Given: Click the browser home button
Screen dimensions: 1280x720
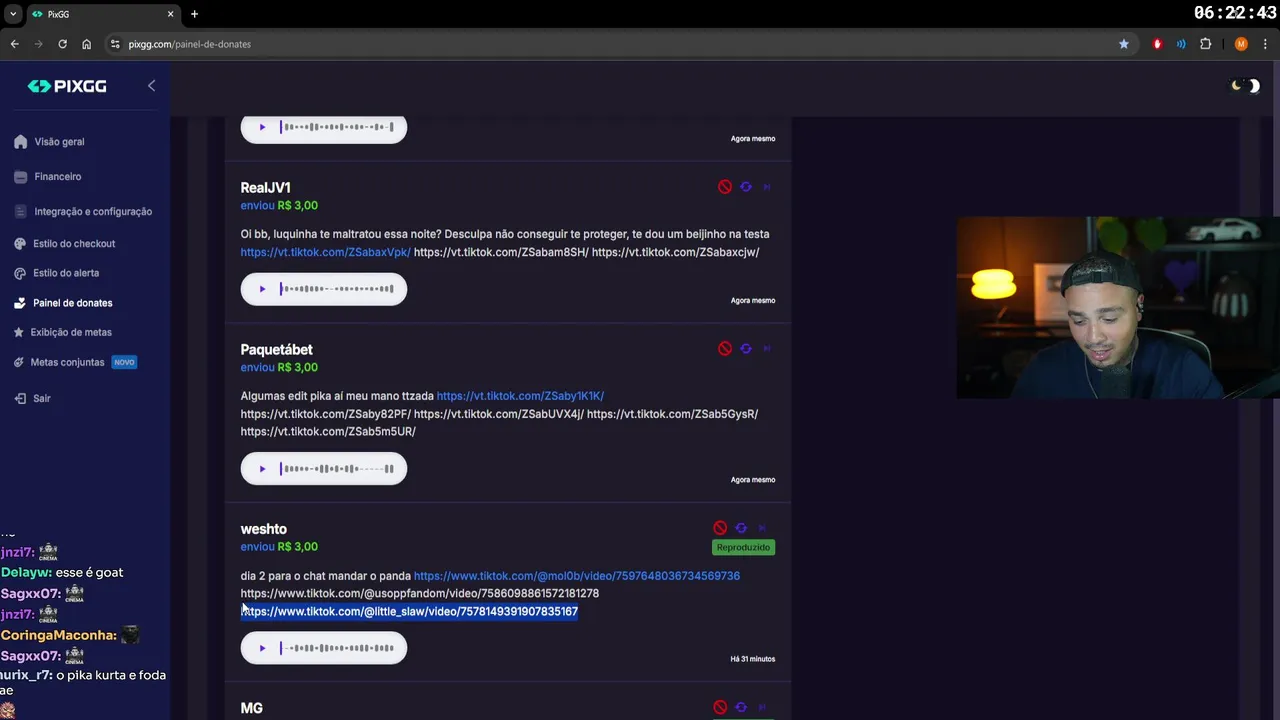Looking at the screenshot, I should coord(86,44).
